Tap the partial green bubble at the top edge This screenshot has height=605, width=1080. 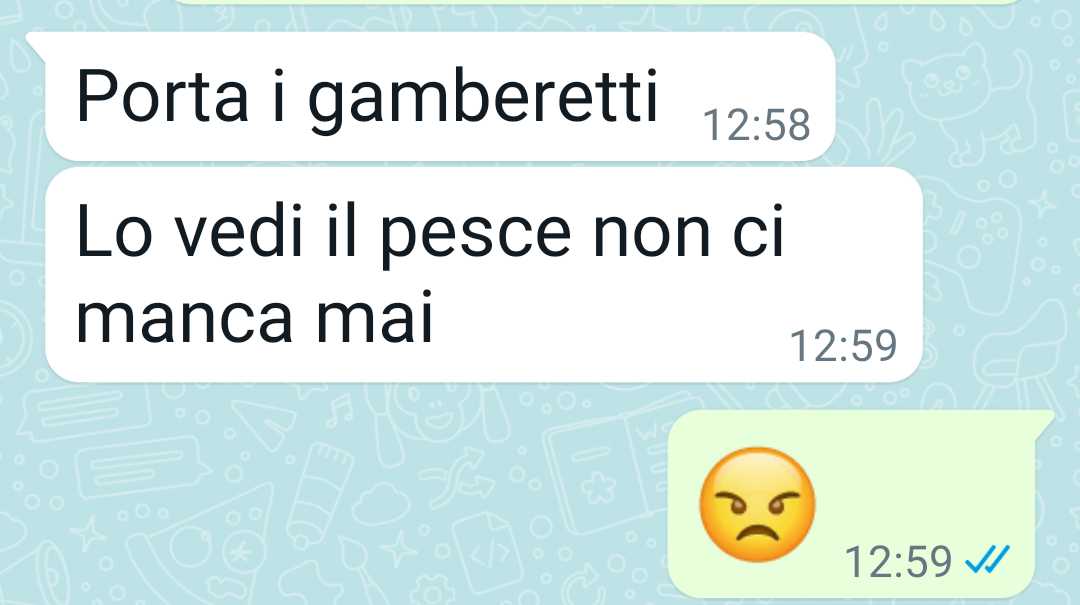click(596, 2)
